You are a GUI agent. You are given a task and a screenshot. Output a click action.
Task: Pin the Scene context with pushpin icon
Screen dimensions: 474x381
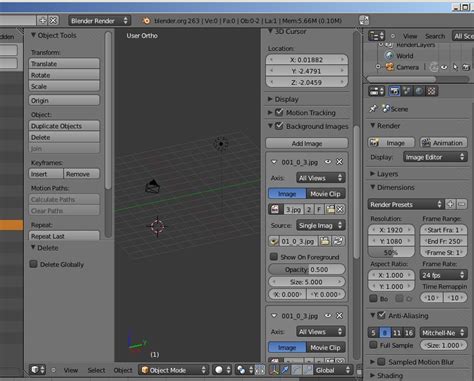(373, 109)
